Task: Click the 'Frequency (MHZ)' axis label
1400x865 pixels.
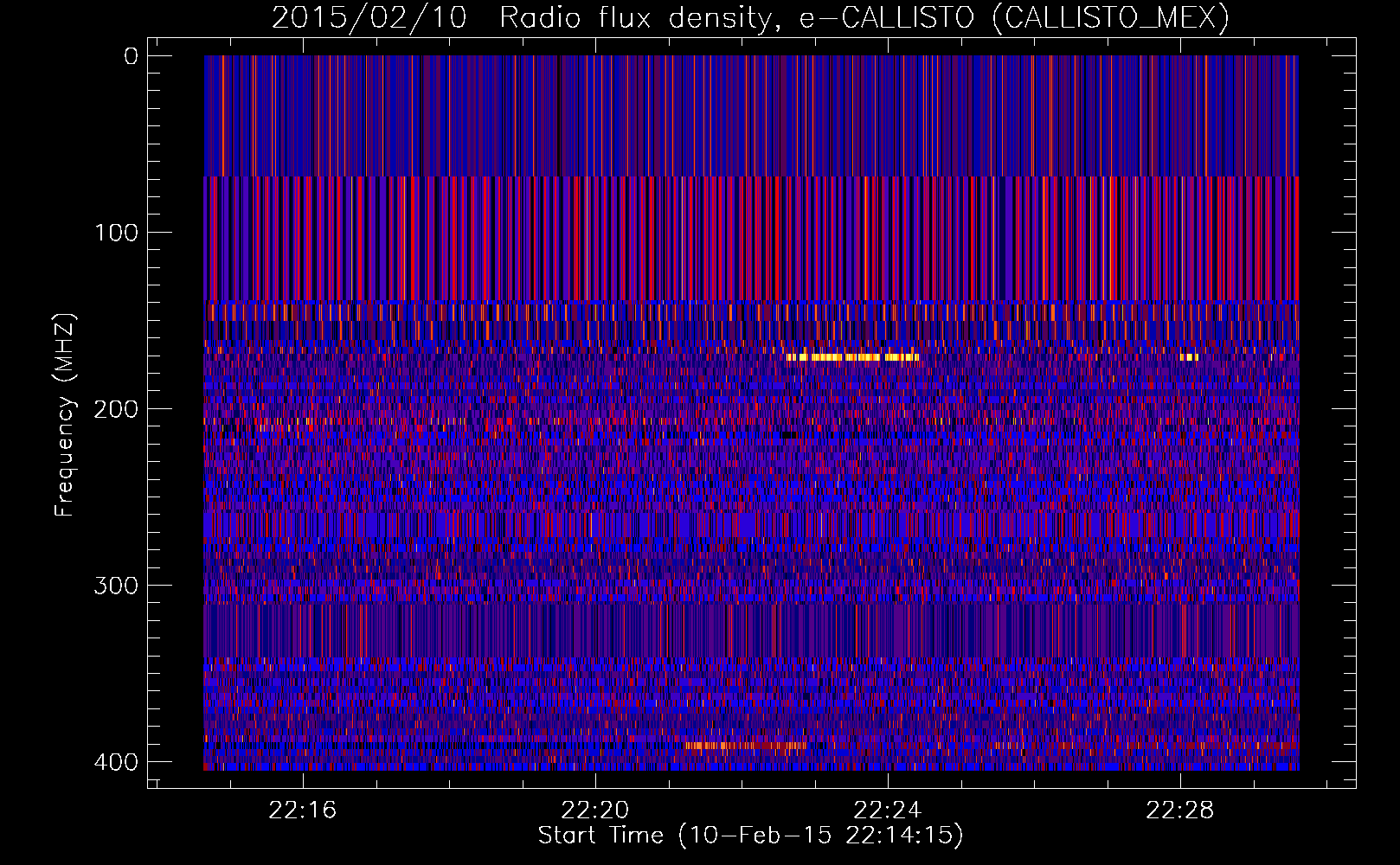Action: [x=65, y=415]
